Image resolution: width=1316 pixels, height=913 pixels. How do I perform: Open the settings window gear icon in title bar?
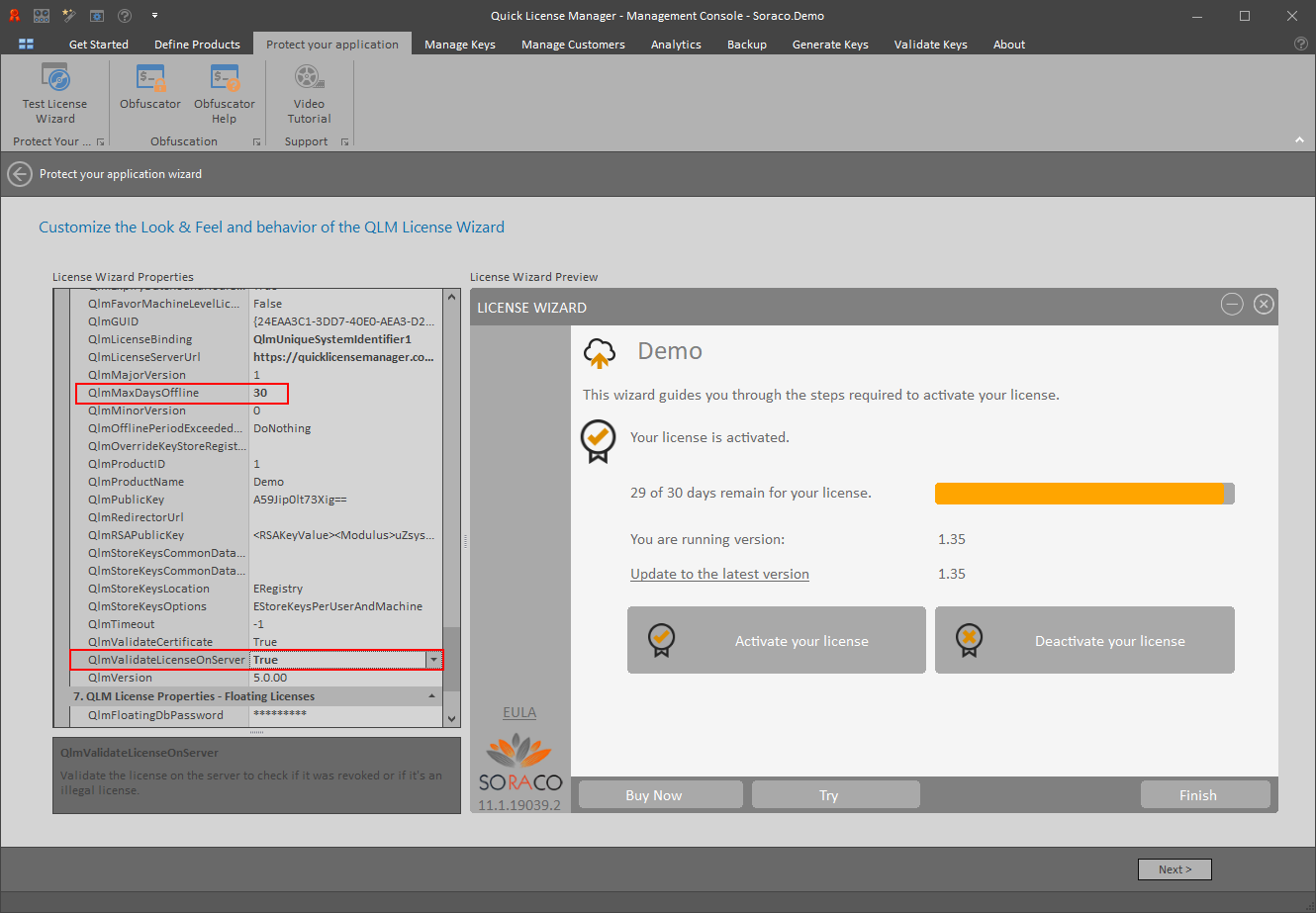pyautogui.click(x=97, y=16)
